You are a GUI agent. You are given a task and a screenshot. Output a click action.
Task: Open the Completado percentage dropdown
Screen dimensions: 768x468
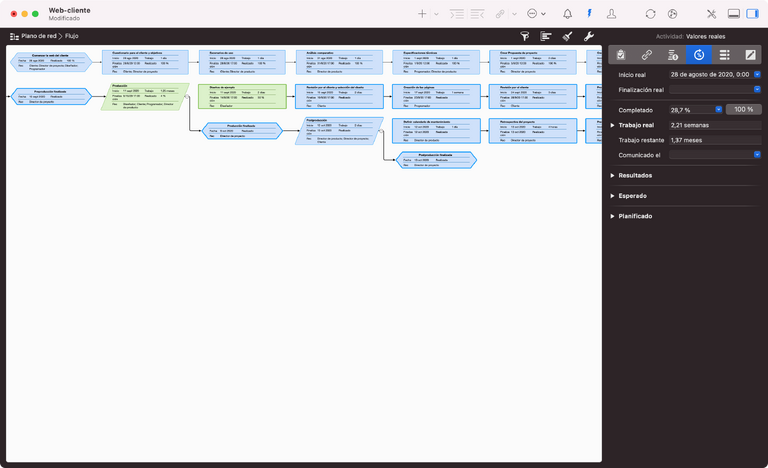point(718,109)
